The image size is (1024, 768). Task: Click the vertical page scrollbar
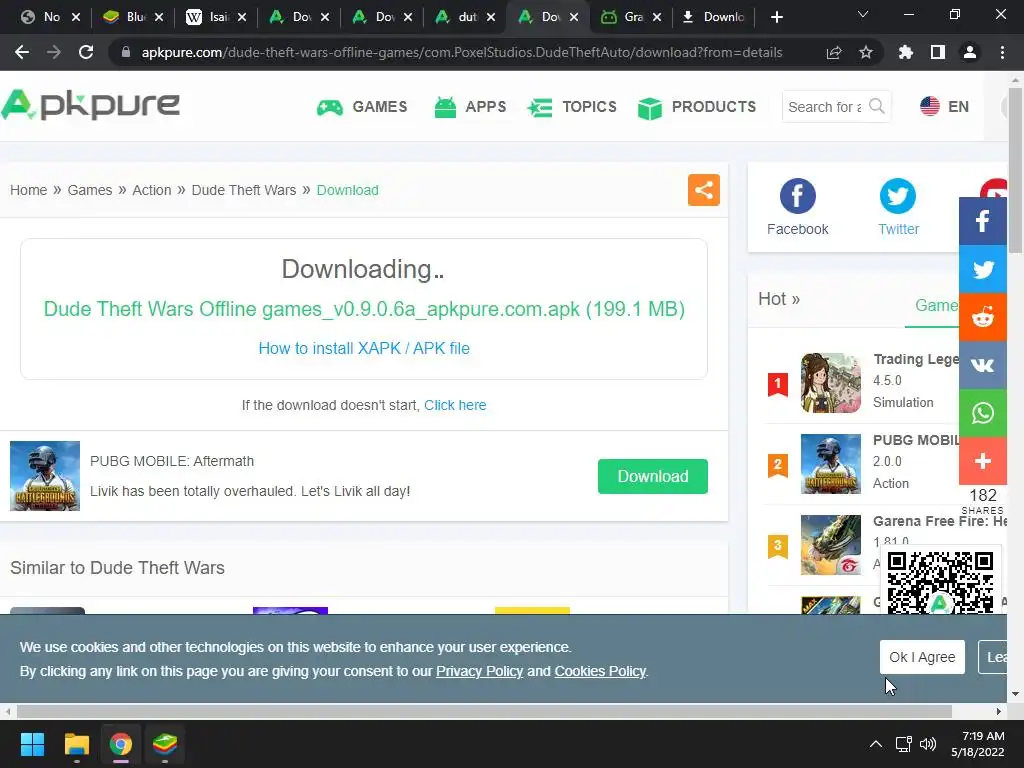click(x=1015, y=170)
